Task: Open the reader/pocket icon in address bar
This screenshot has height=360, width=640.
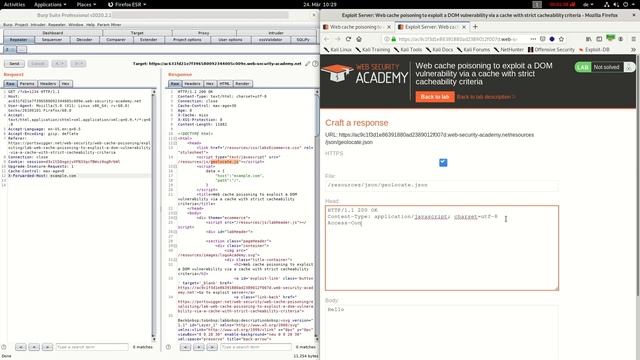Action: pos(542,39)
